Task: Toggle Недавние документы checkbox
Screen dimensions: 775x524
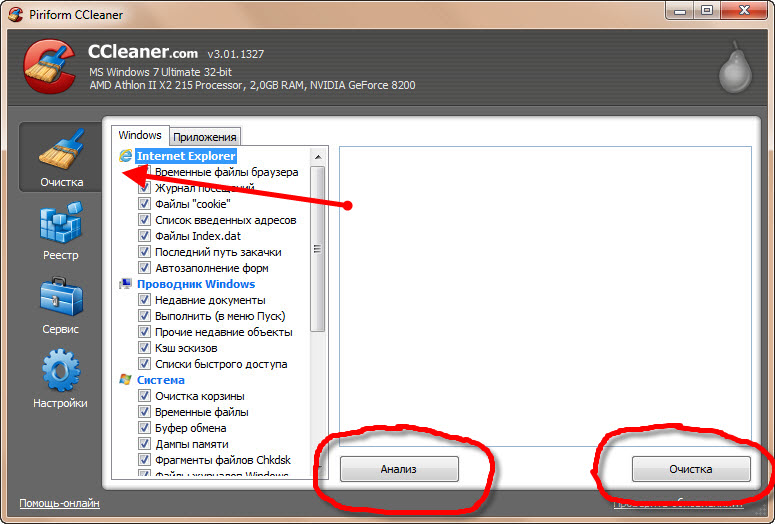Action: (x=144, y=300)
